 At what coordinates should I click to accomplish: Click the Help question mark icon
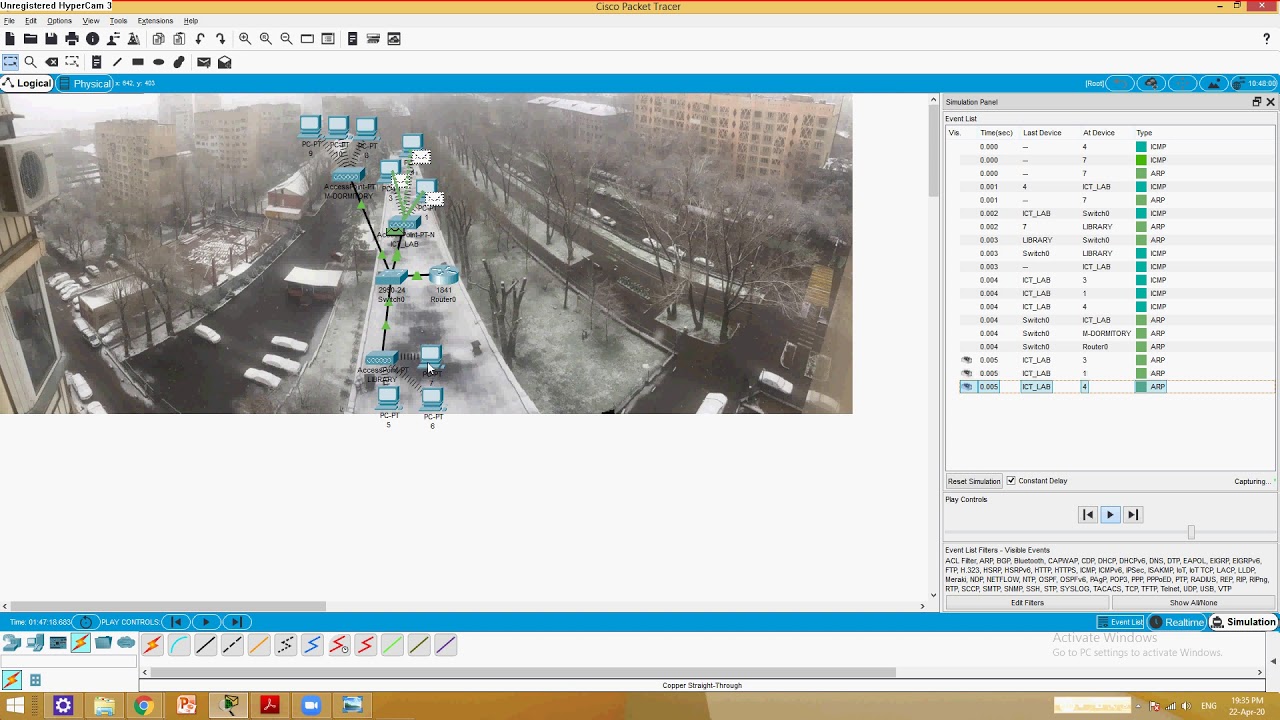click(x=1266, y=39)
